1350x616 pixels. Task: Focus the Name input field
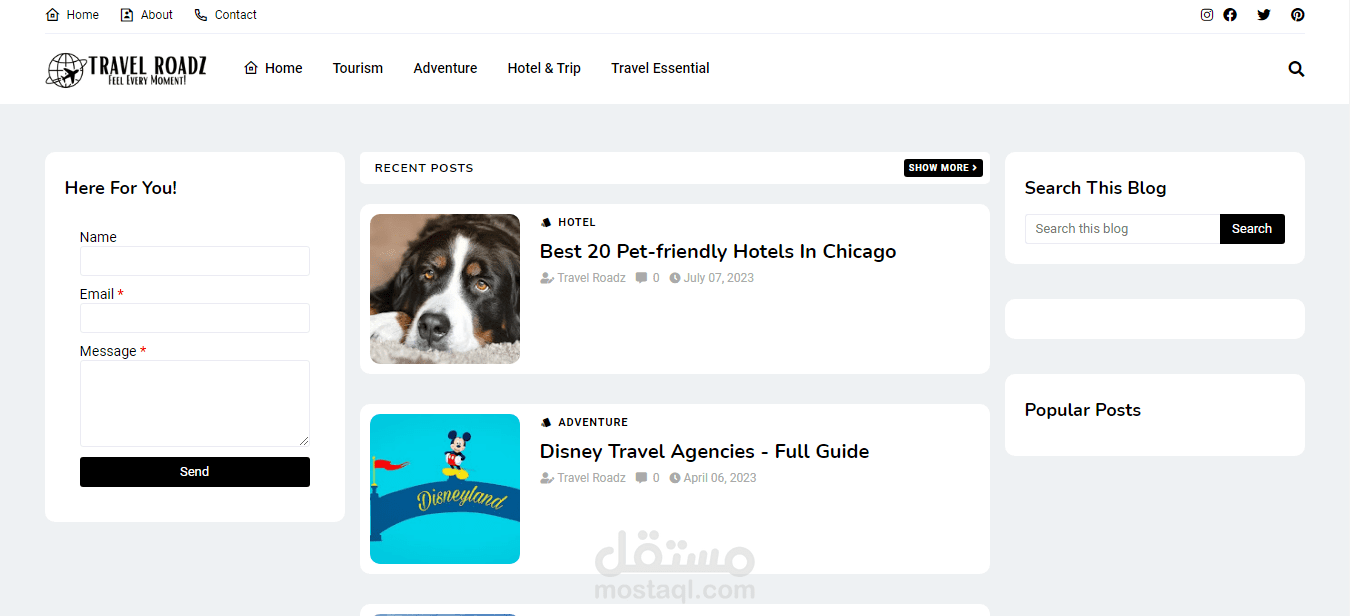pyautogui.click(x=195, y=261)
